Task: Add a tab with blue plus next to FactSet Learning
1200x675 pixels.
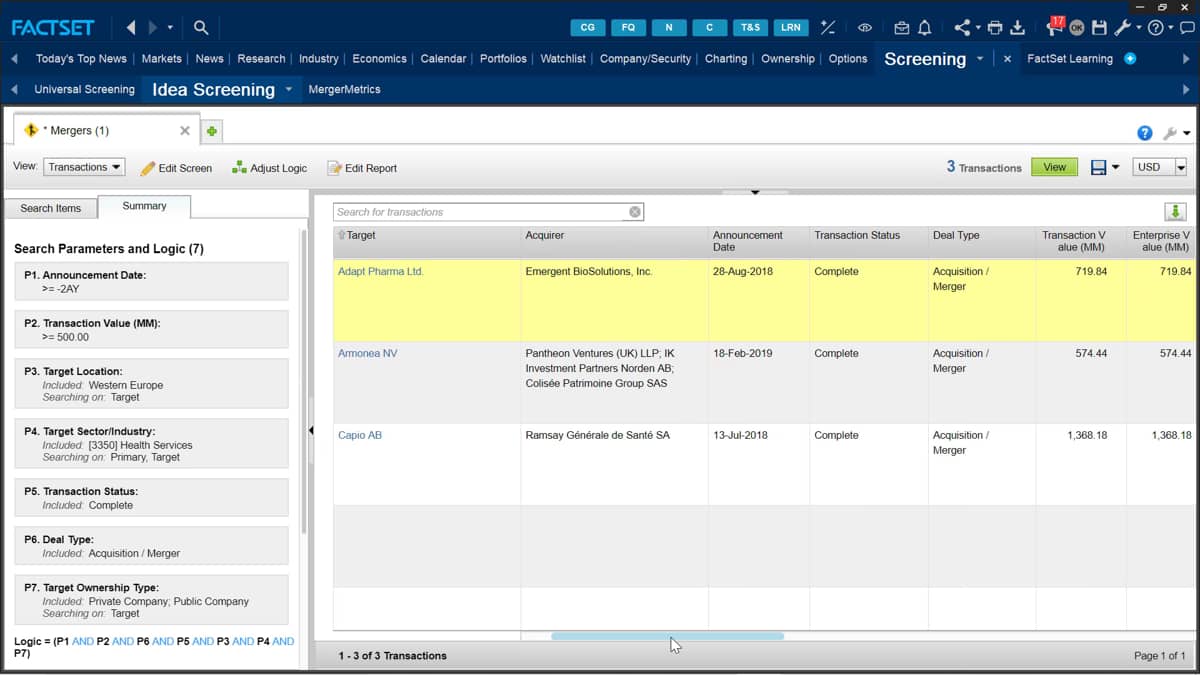Action: (1130, 59)
